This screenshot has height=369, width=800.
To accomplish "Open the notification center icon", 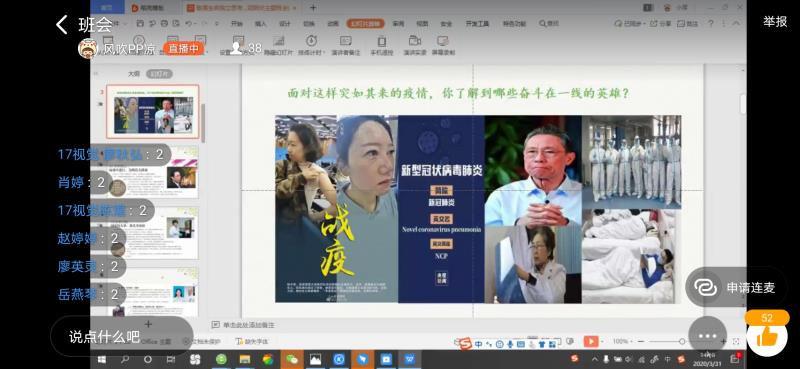I will (x=735, y=359).
